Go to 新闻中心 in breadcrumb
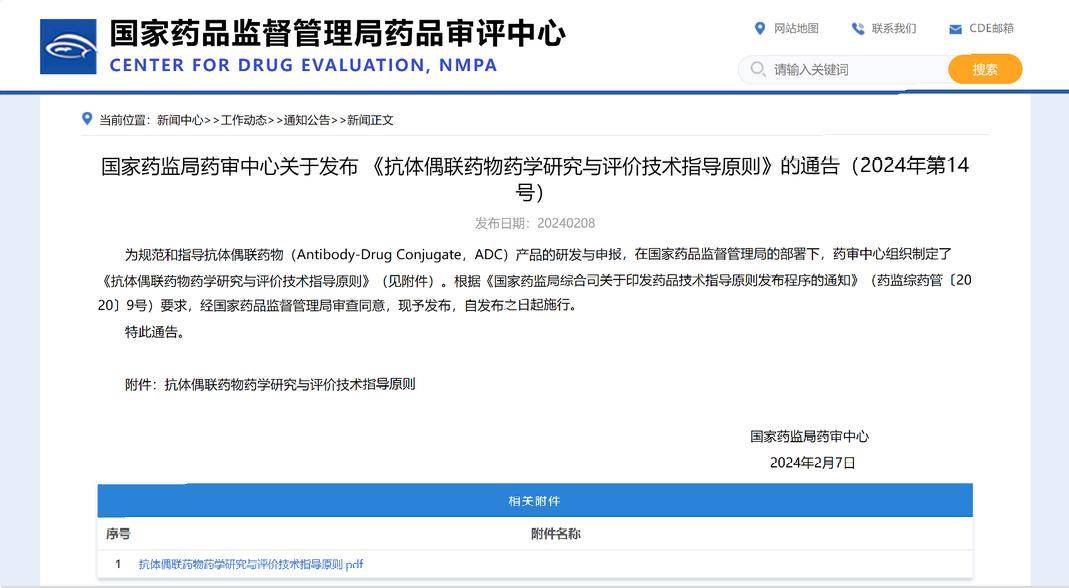Image resolution: width=1069 pixels, height=588 pixels. pyautogui.click(x=180, y=120)
